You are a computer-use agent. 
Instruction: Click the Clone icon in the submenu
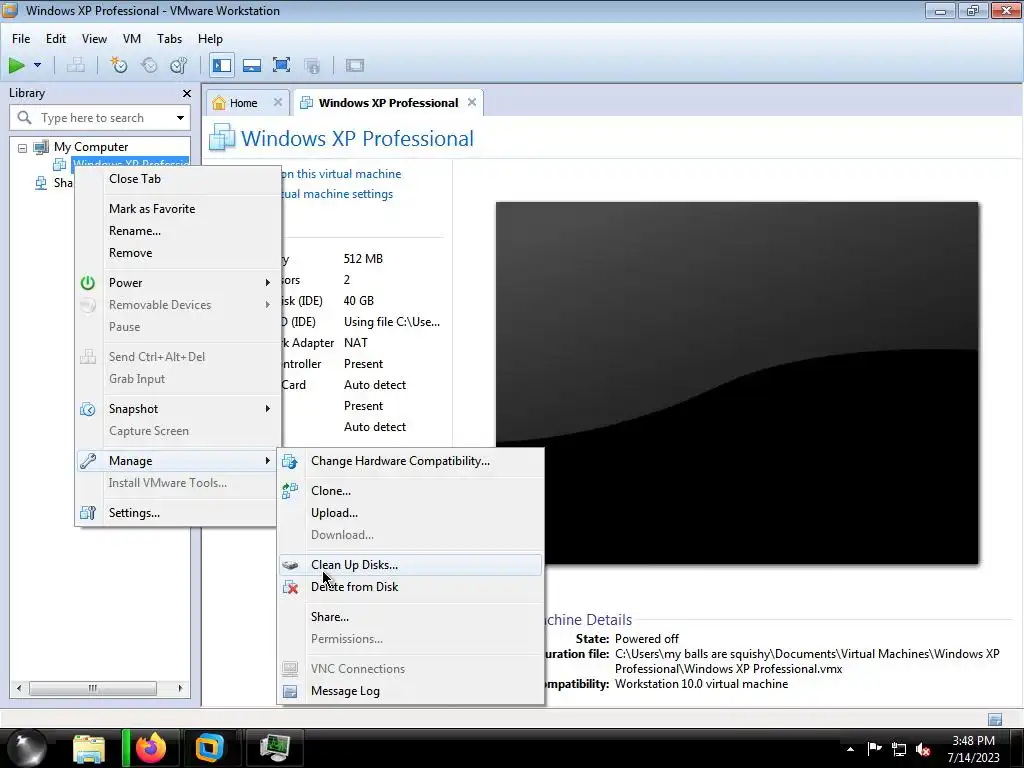pos(290,491)
